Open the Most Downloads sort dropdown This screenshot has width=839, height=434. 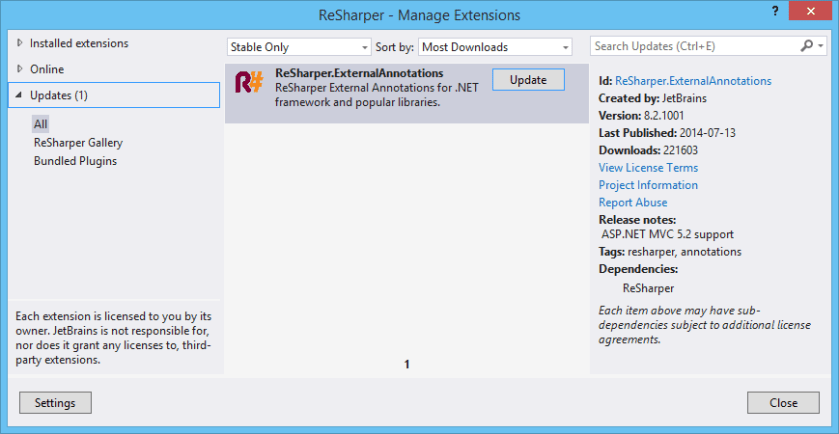495,47
